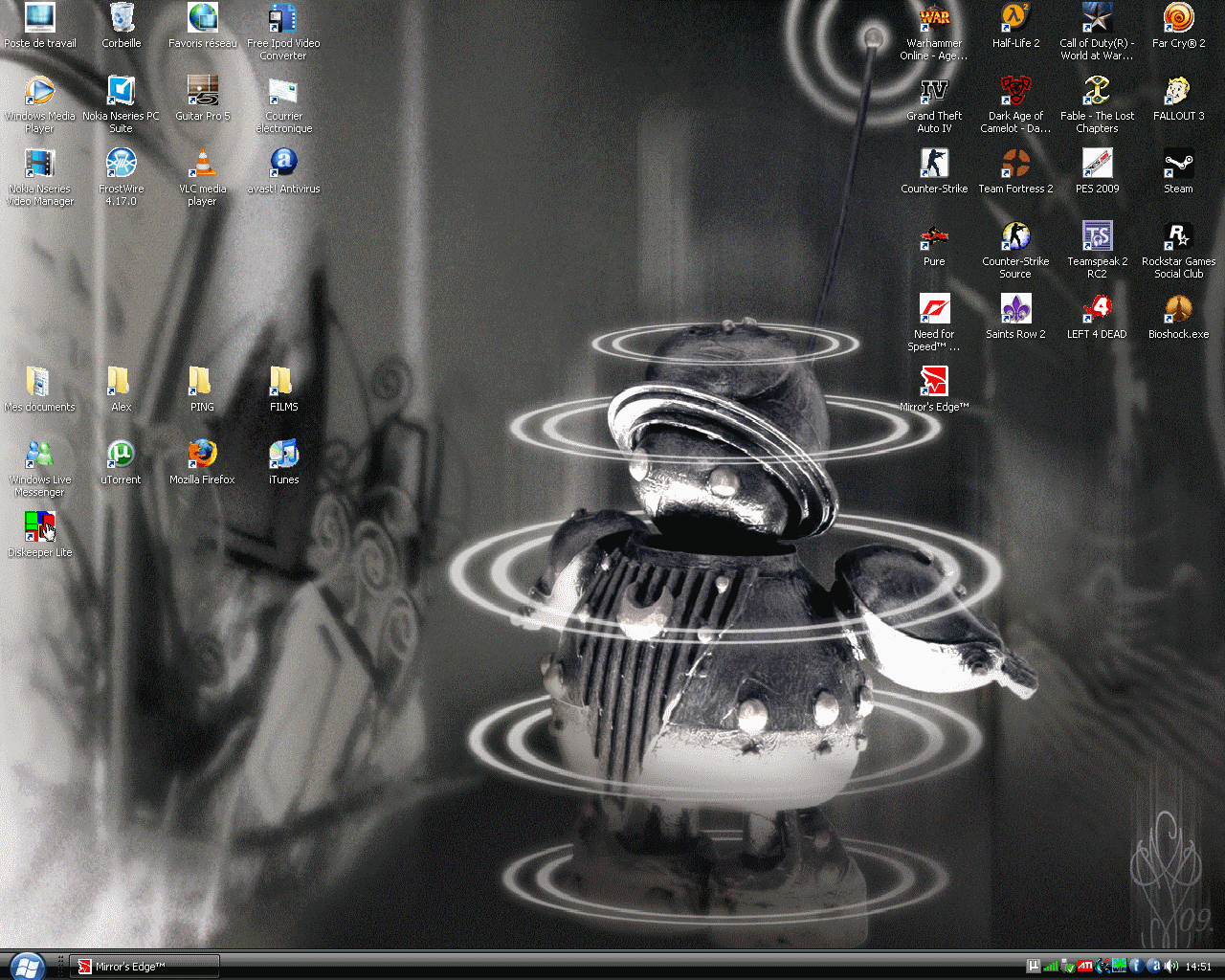Viewport: 1225px width, 980px height.
Task: Open the Half-Life 2 desktop shortcut
Action: (x=1015, y=19)
